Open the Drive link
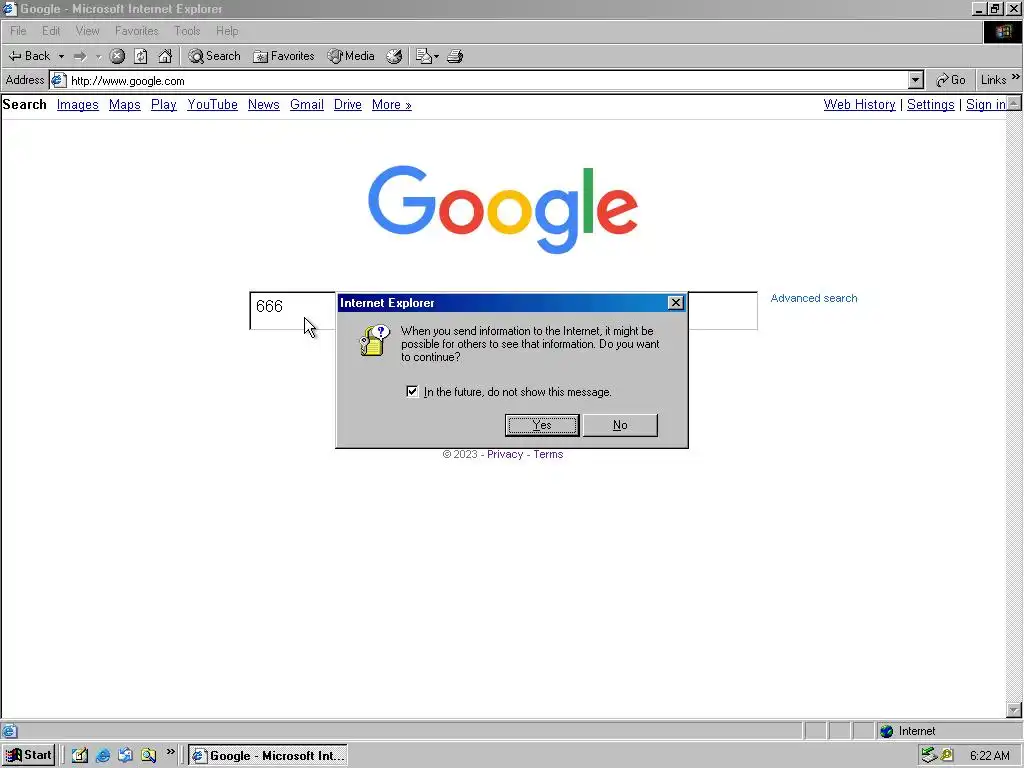 (347, 104)
